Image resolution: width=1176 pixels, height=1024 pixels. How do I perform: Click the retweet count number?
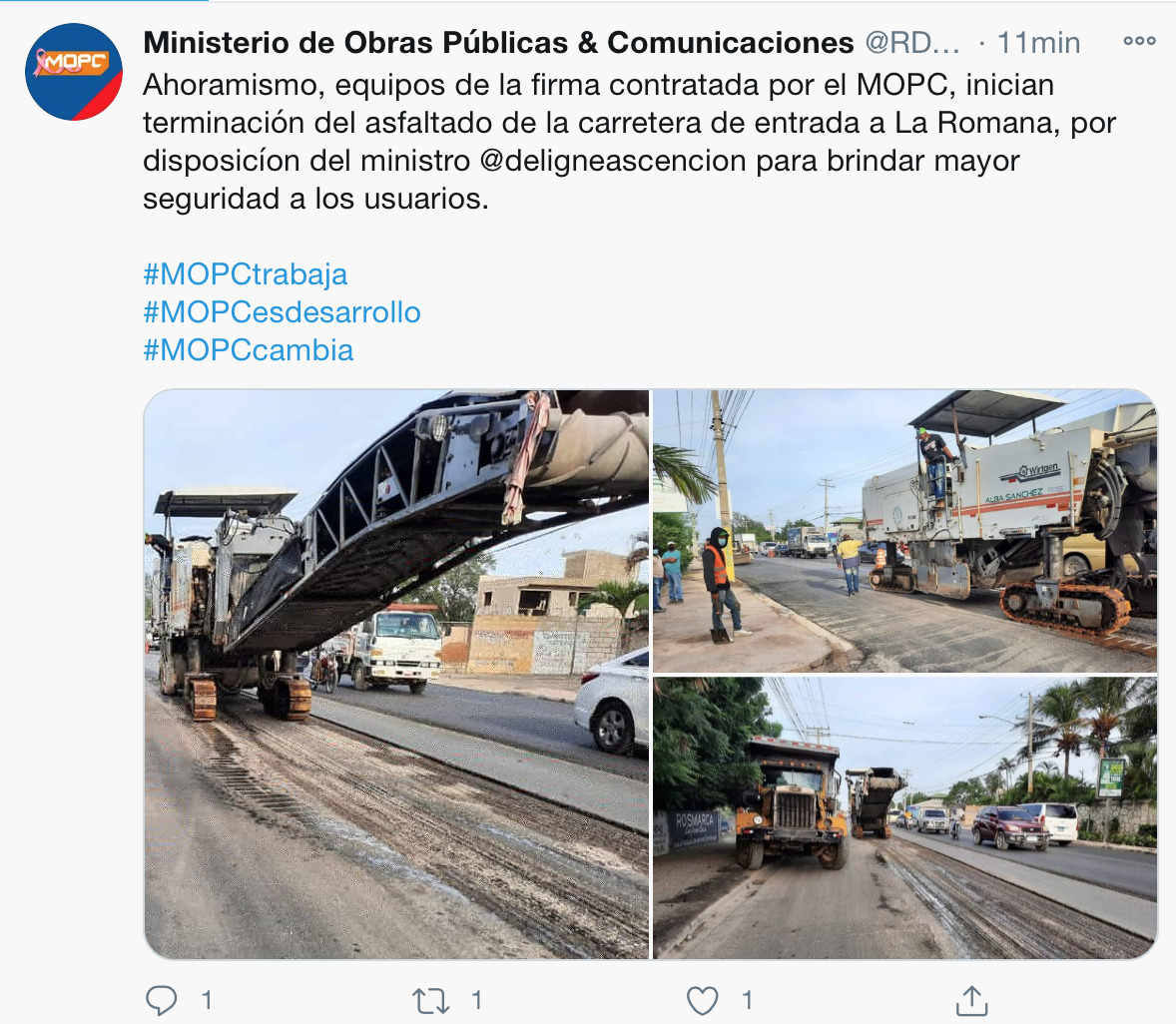(x=476, y=1000)
